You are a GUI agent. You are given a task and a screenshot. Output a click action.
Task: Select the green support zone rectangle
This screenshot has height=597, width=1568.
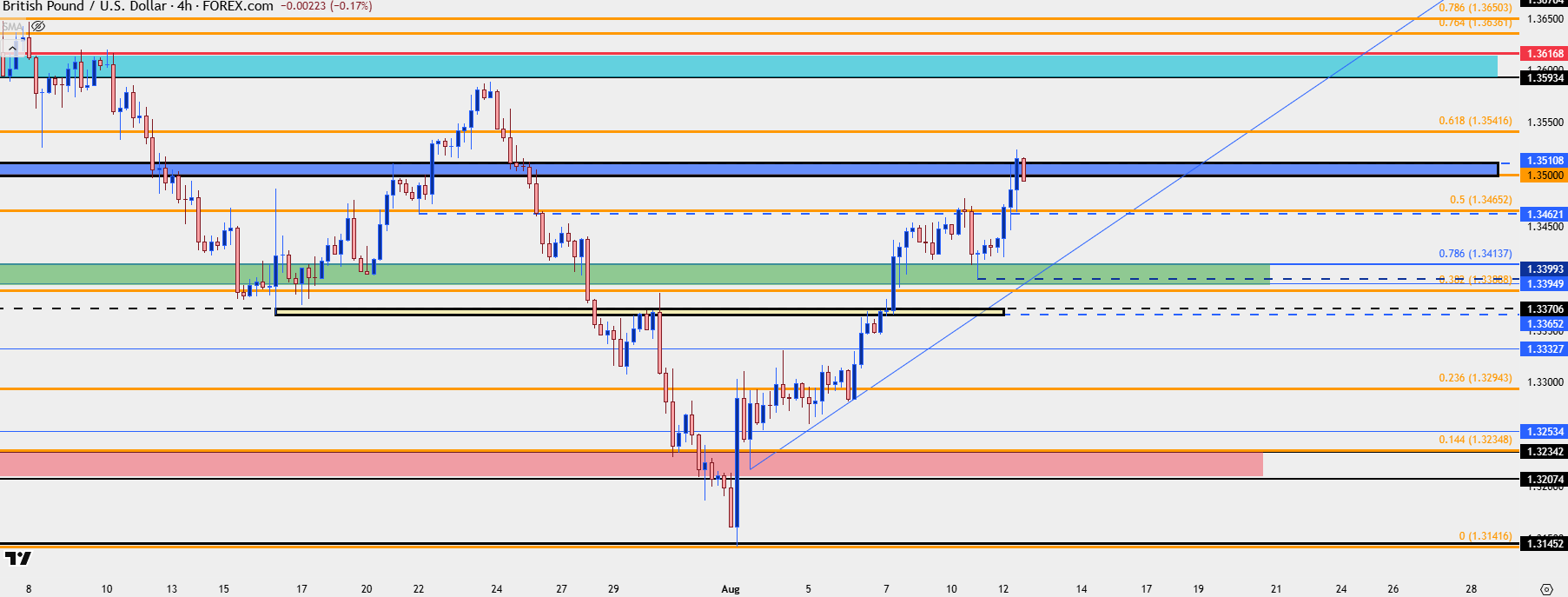coord(634,274)
